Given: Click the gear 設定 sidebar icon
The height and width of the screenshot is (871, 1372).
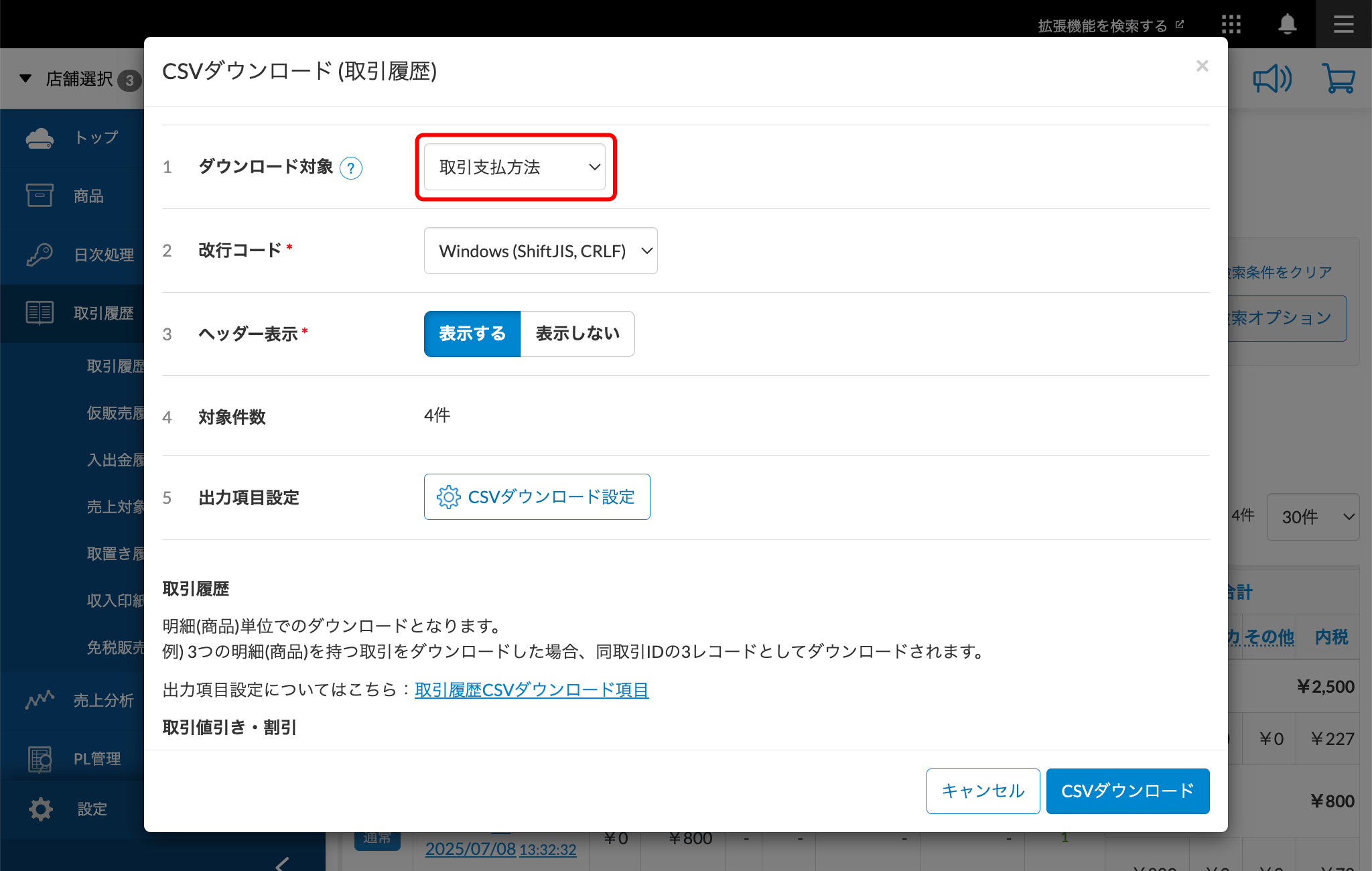Looking at the screenshot, I should (x=41, y=809).
